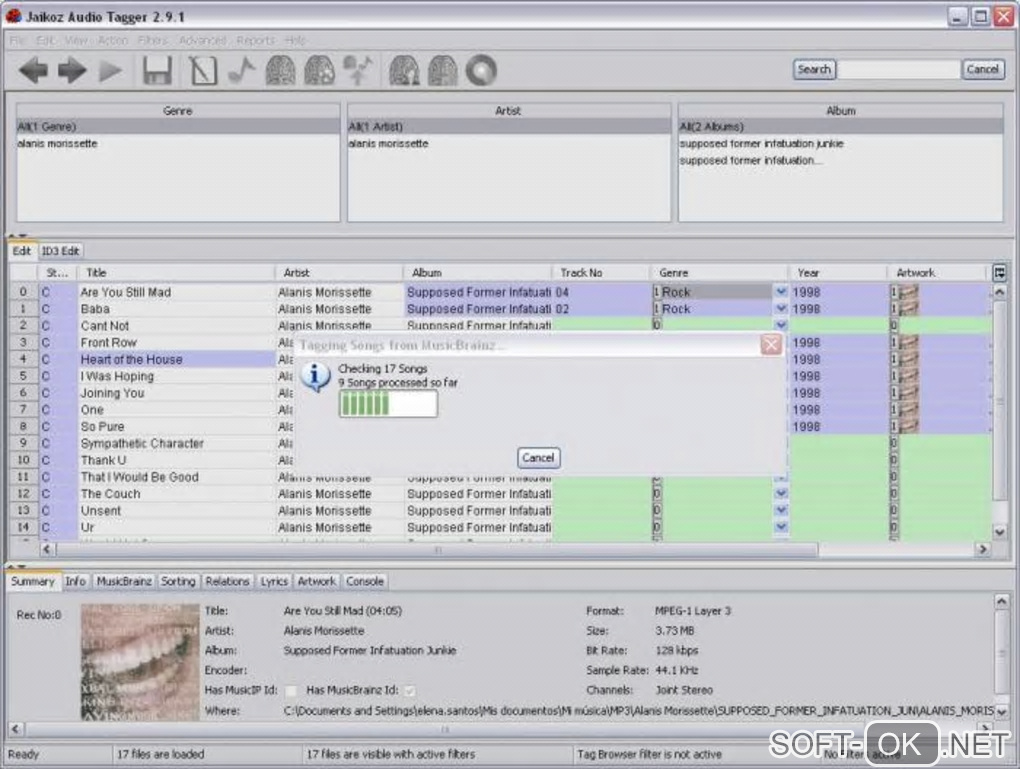Click the brain icon with figure silhouette
Viewport: 1020px width, 769px height.
pyautogui.click(x=404, y=70)
